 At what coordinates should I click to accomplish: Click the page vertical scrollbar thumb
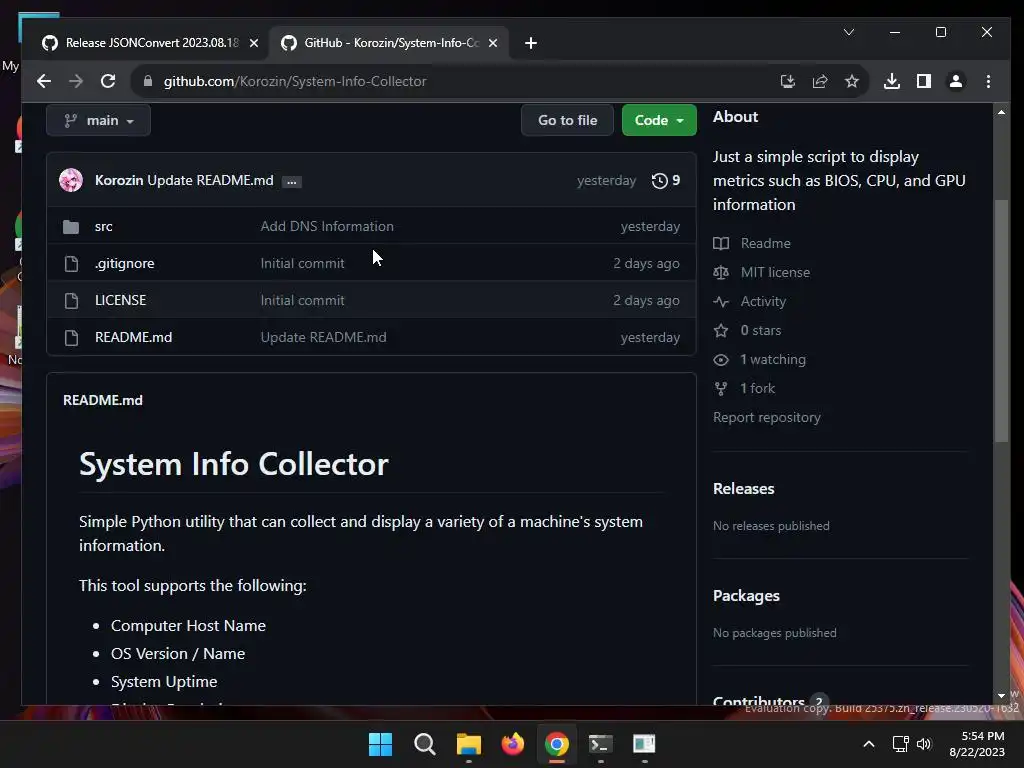point(1001,321)
